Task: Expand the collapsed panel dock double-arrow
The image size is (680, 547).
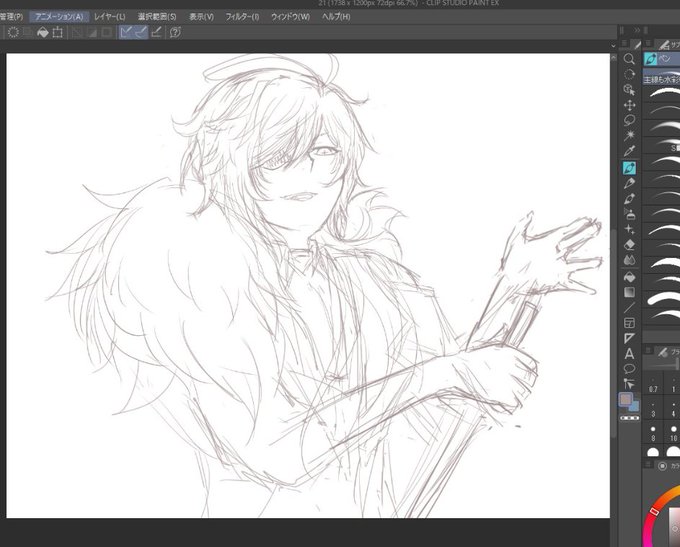Action: (x=637, y=30)
